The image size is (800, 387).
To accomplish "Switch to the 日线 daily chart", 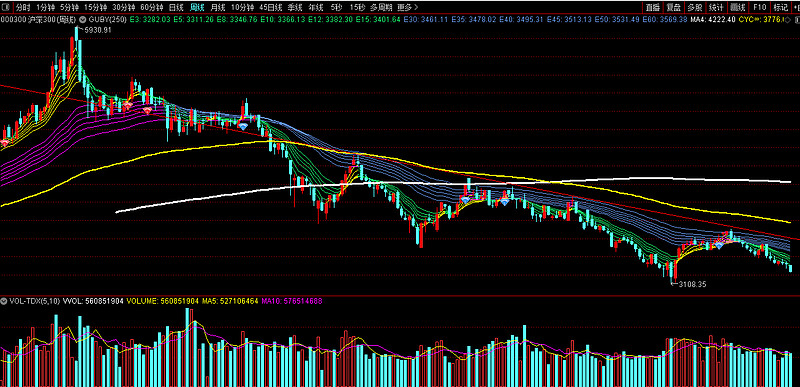I will tap(176, 7).
